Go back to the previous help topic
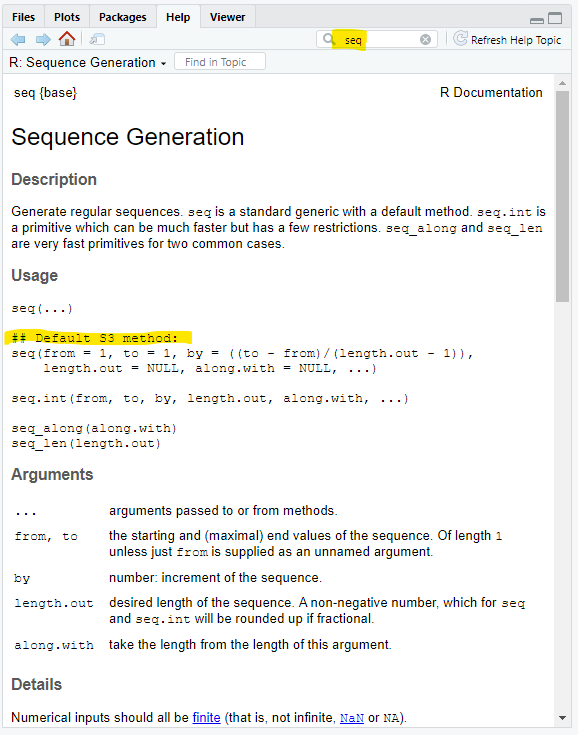578x735 pixels. (x=18, y=39)
